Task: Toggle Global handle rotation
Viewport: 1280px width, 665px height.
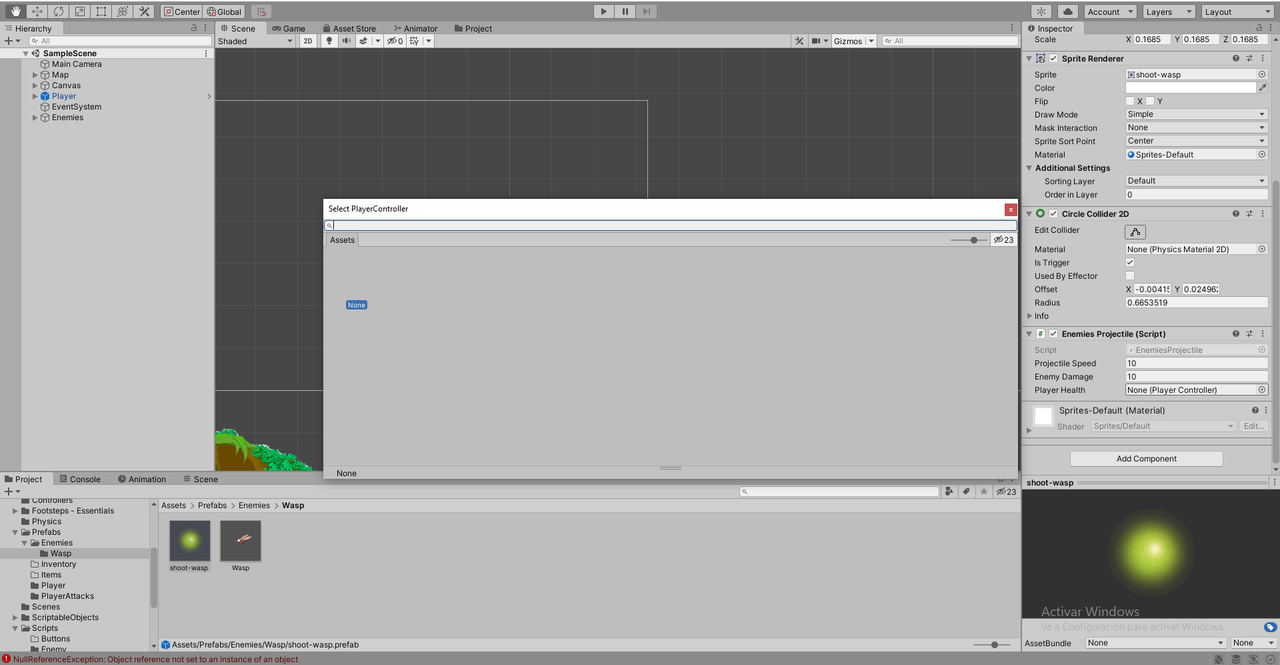Action: (x=224, y=12)
